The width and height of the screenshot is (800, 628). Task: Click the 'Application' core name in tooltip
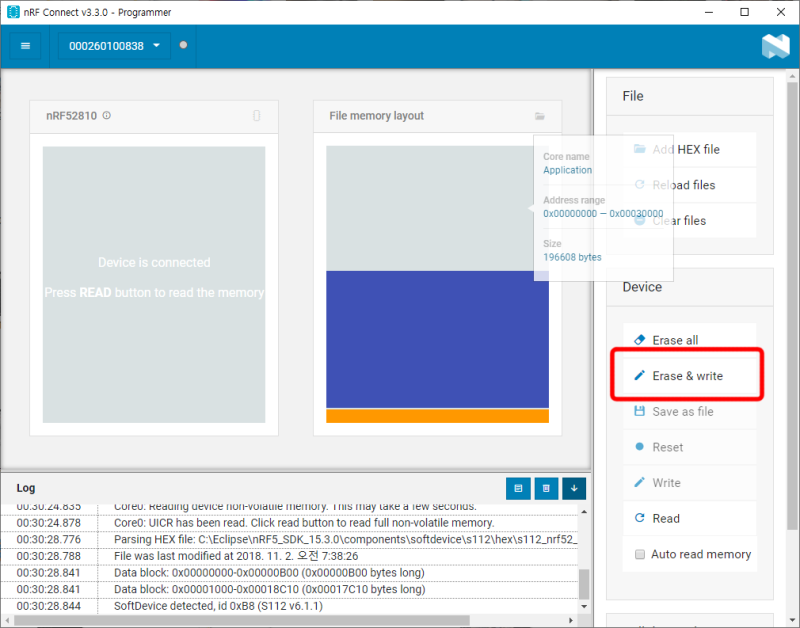click(x=567, y=170)
